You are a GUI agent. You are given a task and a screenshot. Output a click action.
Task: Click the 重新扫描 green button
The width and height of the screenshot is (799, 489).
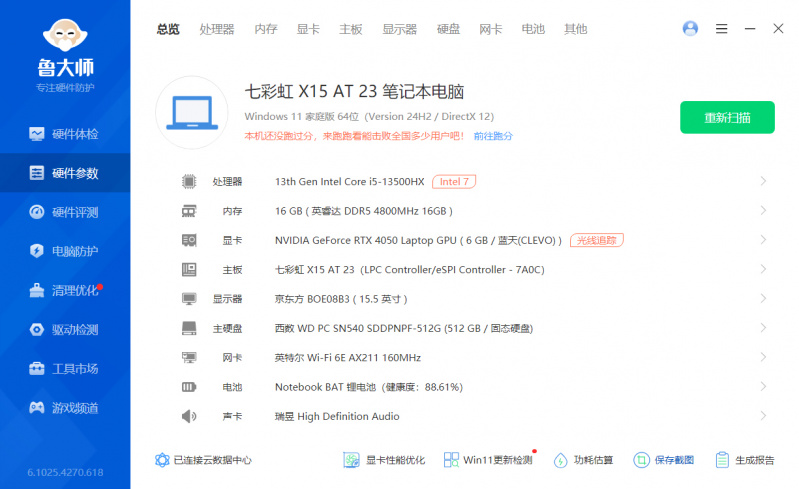(x=727, y=117)
